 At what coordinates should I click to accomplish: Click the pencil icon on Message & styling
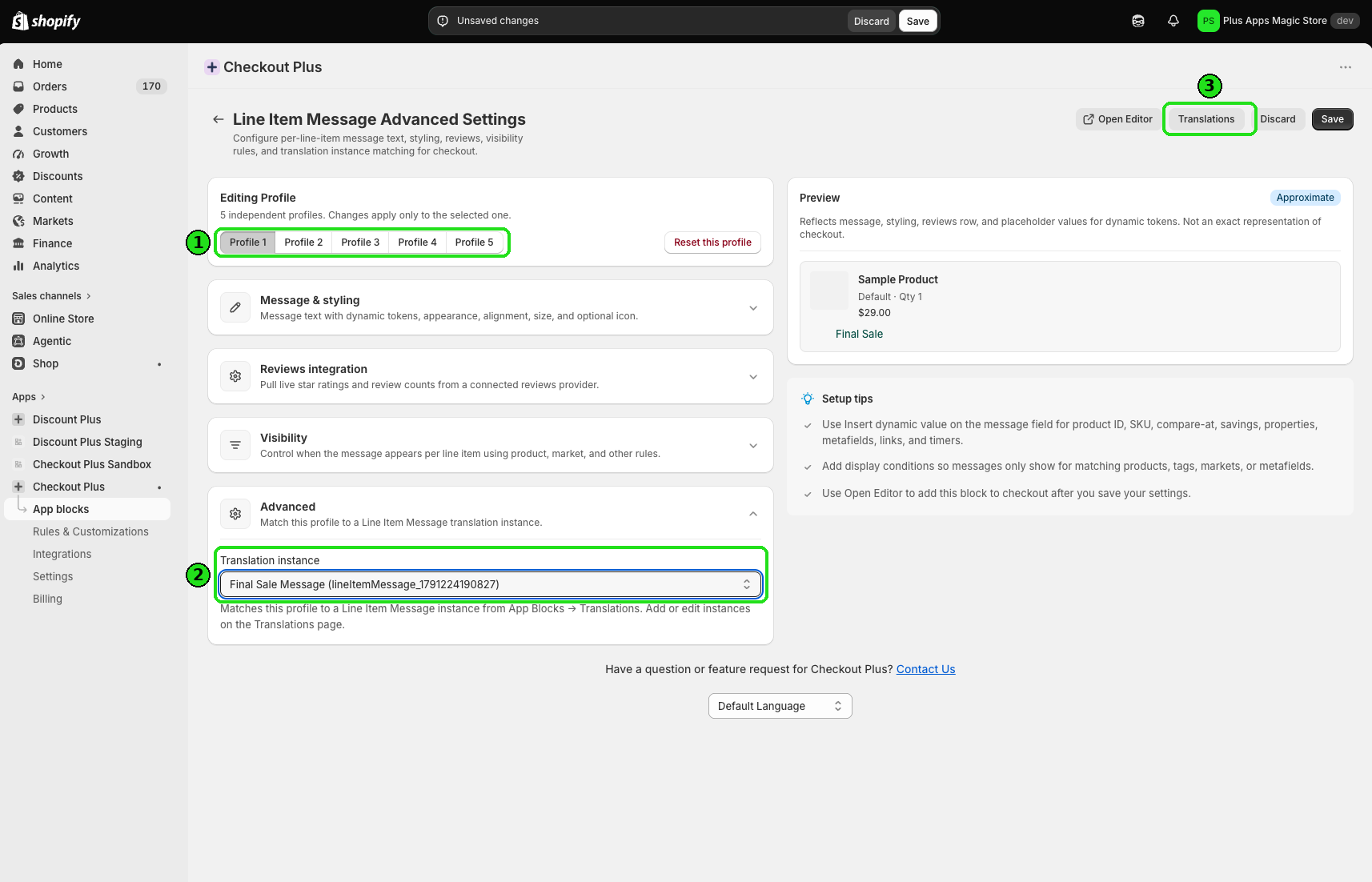pyautogui.click(x=235, y=307)
